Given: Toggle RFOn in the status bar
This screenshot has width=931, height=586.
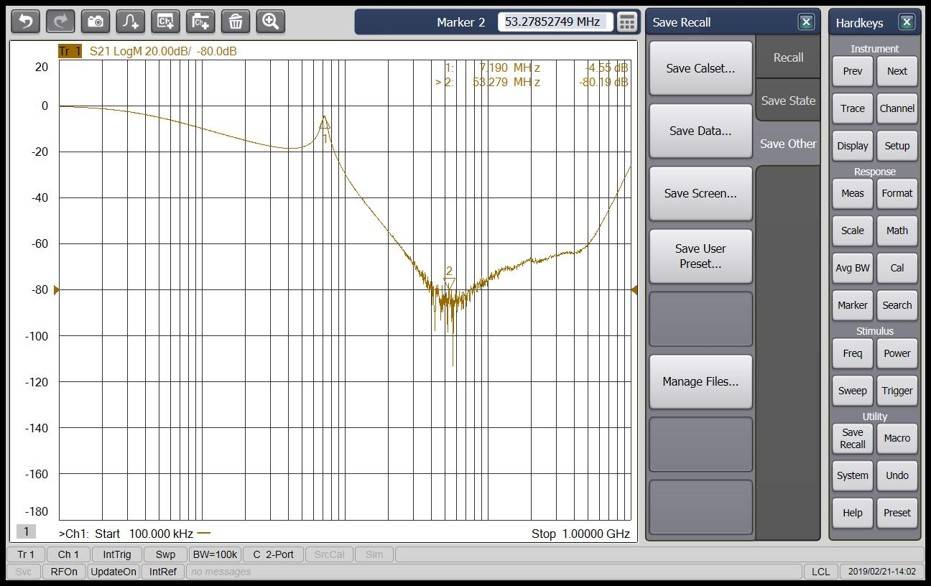Looking at the screenshot, I should [x=64, y=571].
